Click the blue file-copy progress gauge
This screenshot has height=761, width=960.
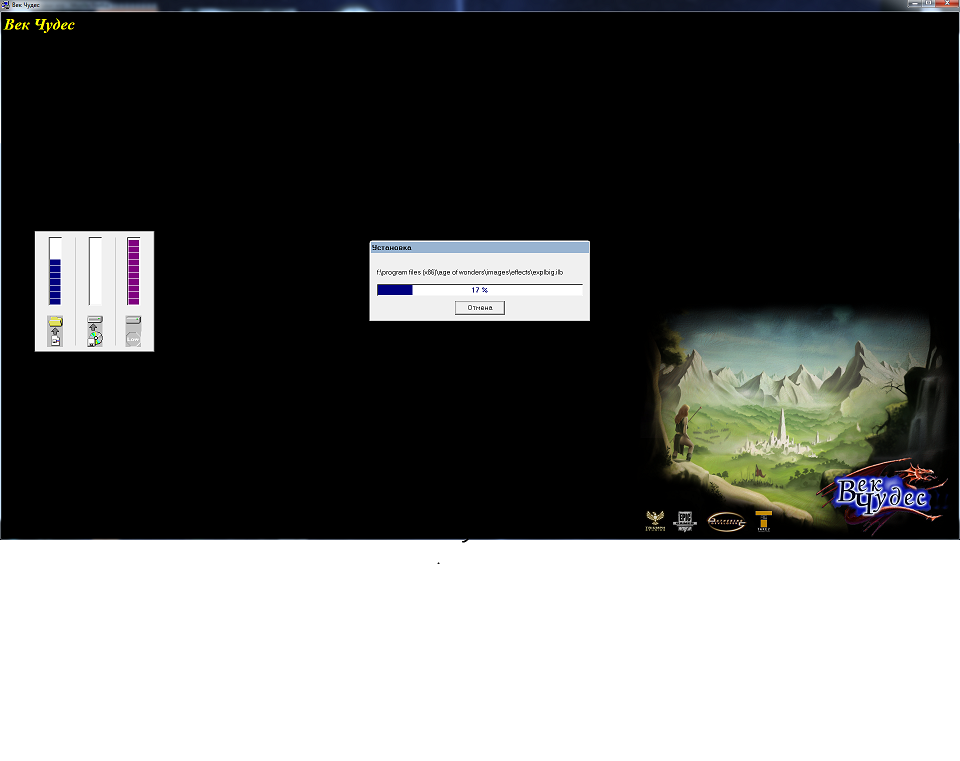[x=55, y=271]
